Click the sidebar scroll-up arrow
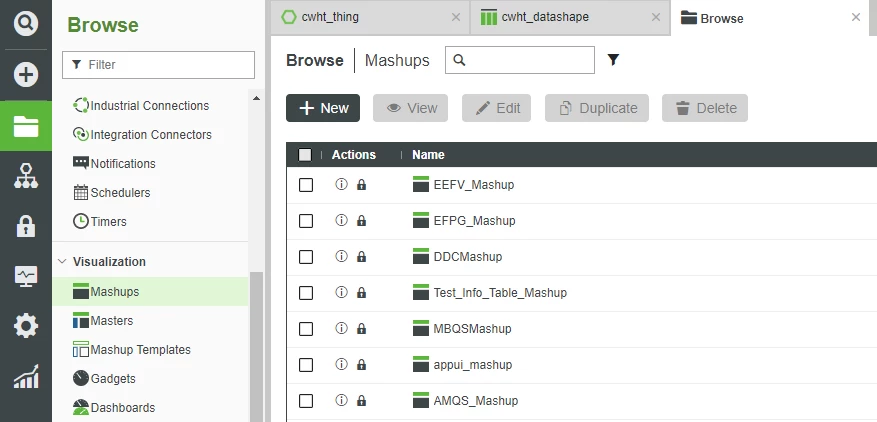 [x=256, y=99]
